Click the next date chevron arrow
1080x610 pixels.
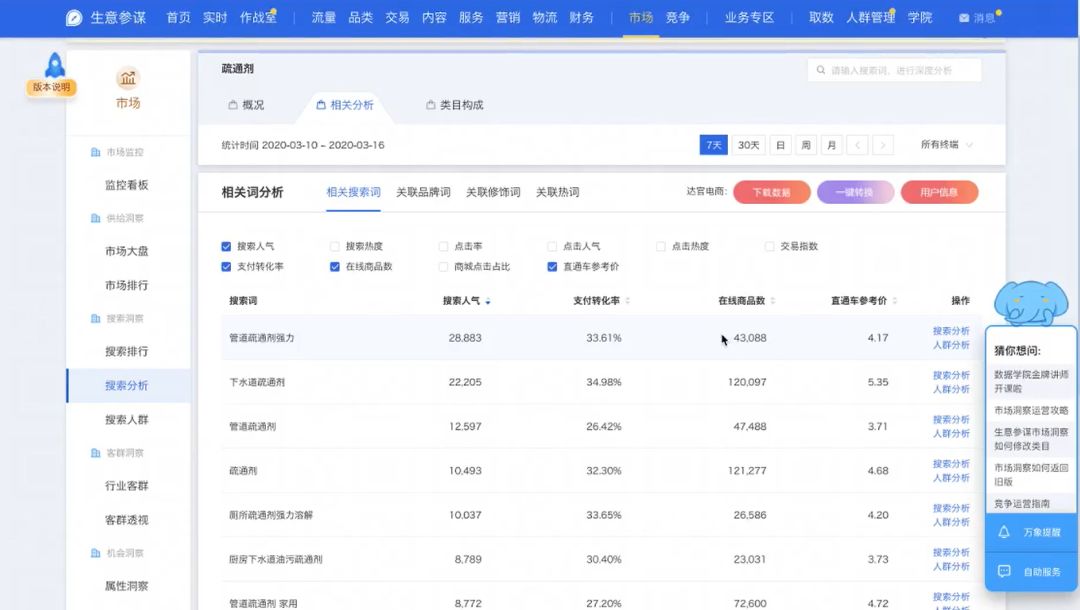[x=882, y=144]
